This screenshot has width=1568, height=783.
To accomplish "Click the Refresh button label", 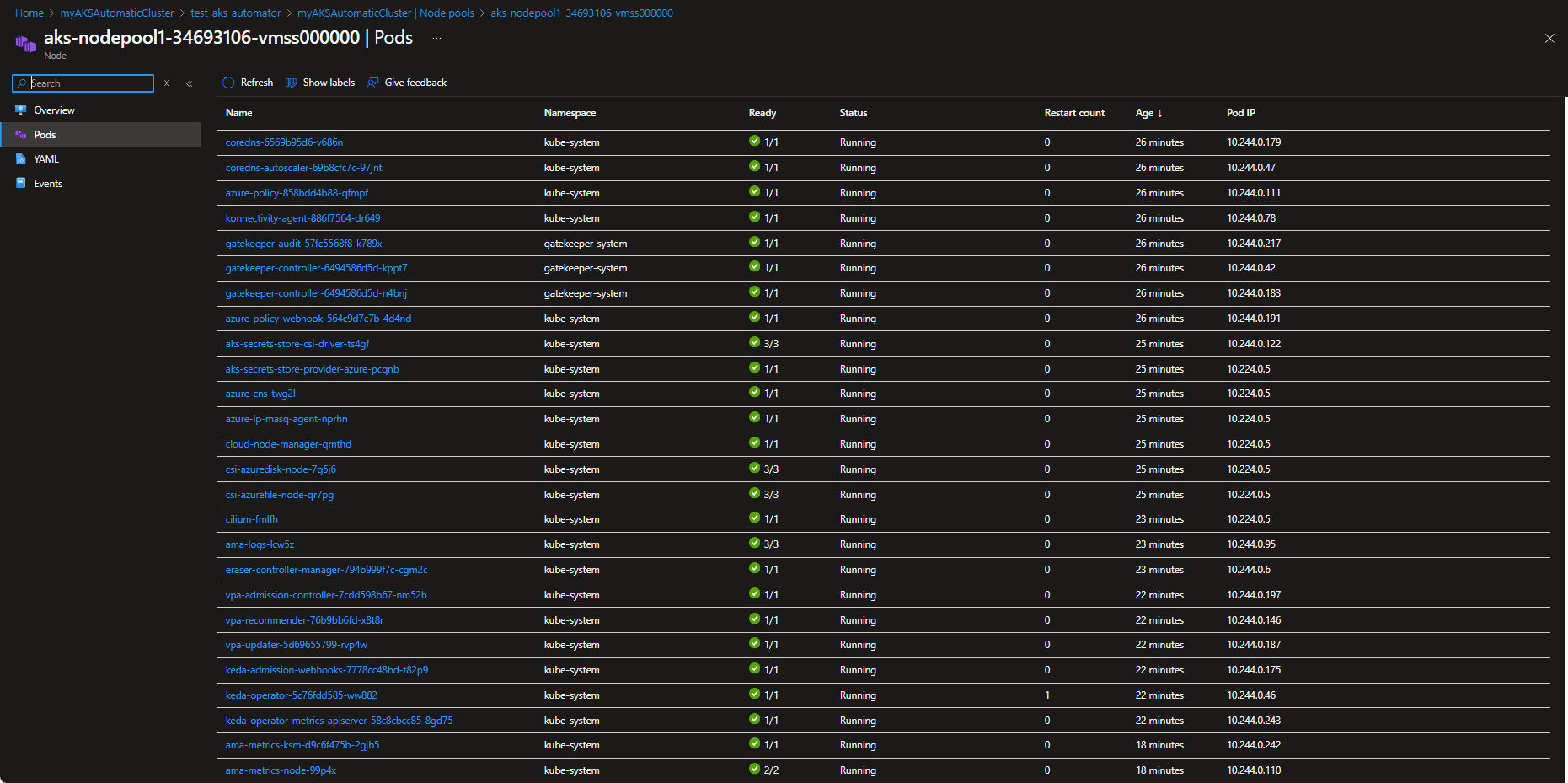I will click(257, 83).
